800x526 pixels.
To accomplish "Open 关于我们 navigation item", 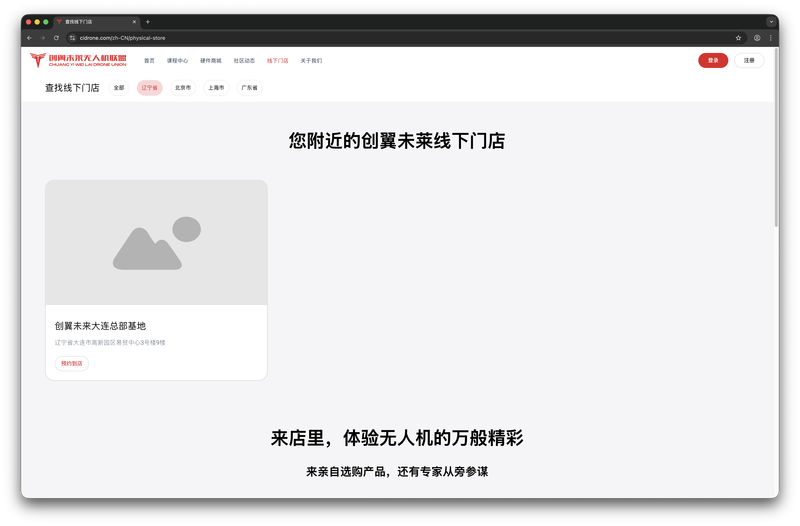I will (311, 61).
